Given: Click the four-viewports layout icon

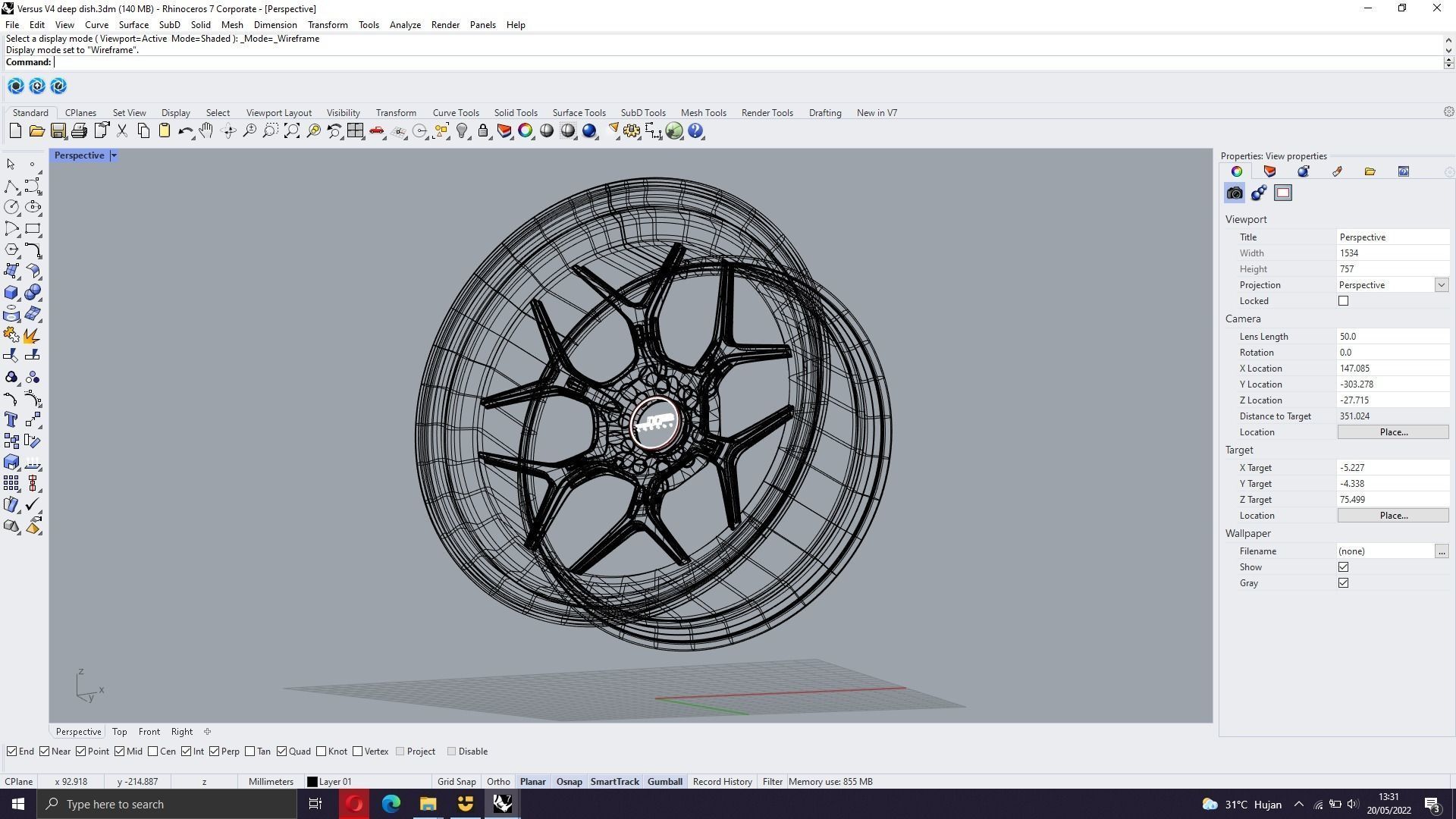Looking at the screenshot, I should (x=355, y=131).
